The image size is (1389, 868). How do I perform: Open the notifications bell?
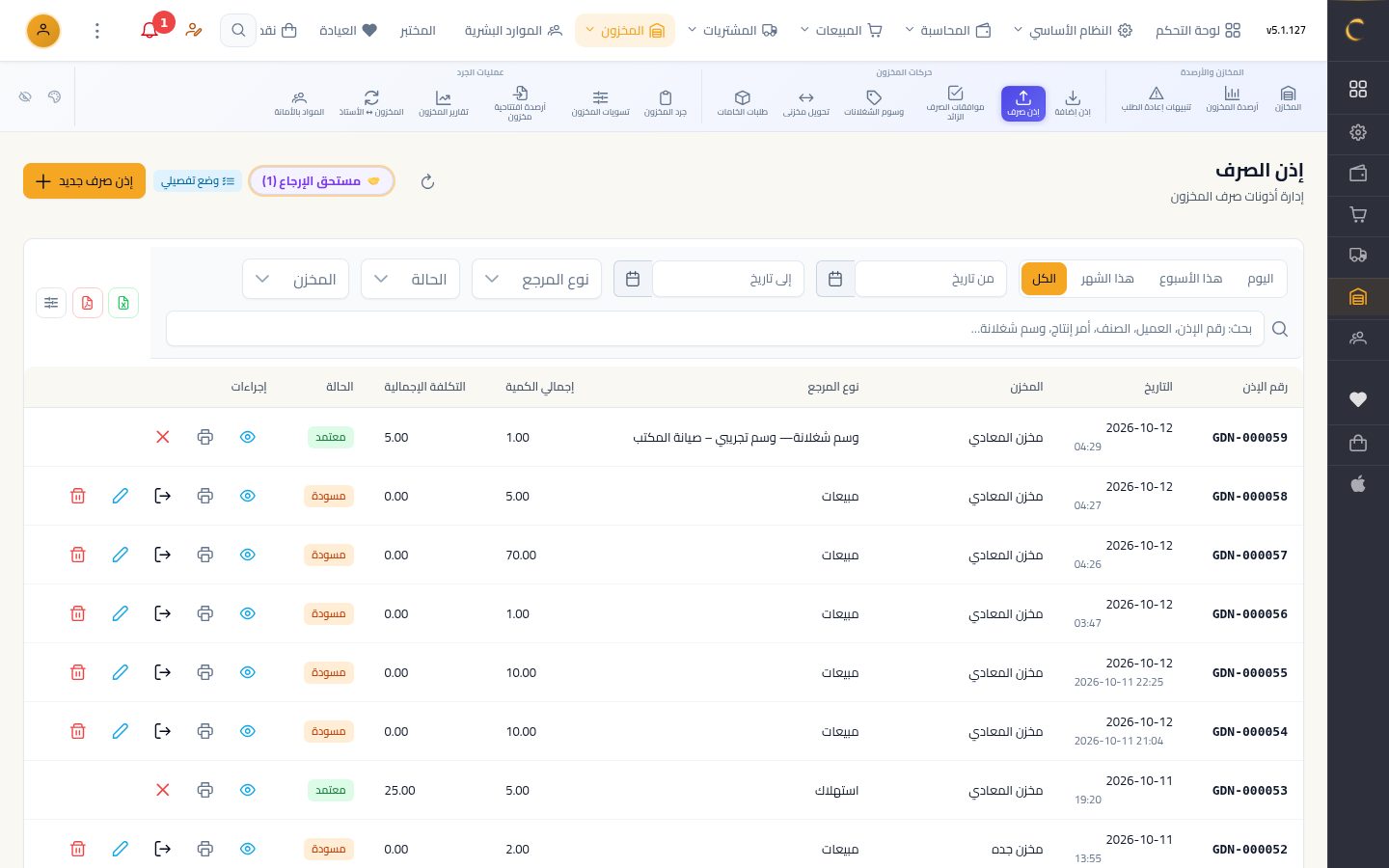(x=150, y=31)
